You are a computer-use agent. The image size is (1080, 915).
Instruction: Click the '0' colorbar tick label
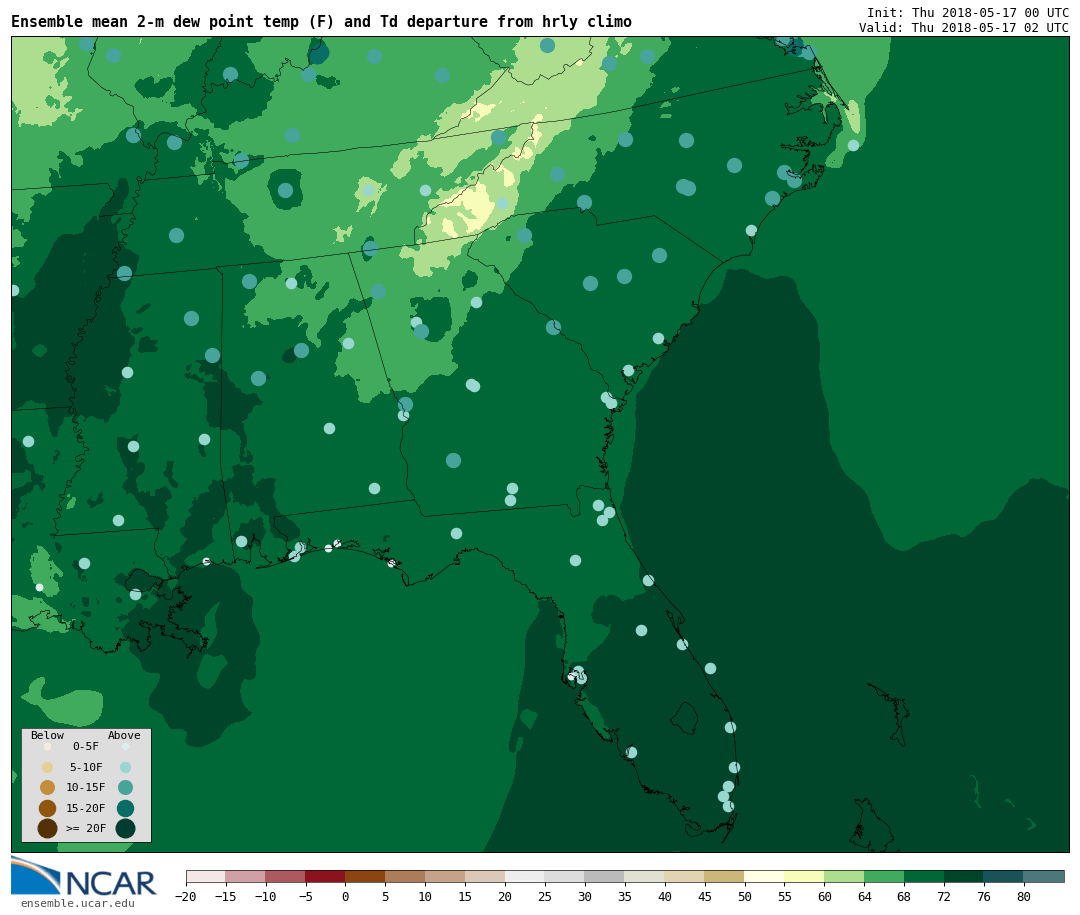345,896
